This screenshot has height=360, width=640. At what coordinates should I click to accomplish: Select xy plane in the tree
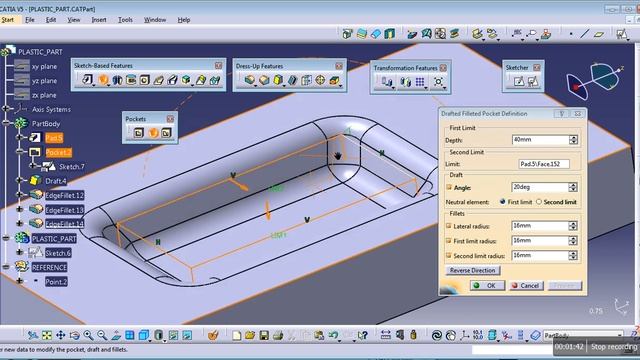(x=44, y=66)
